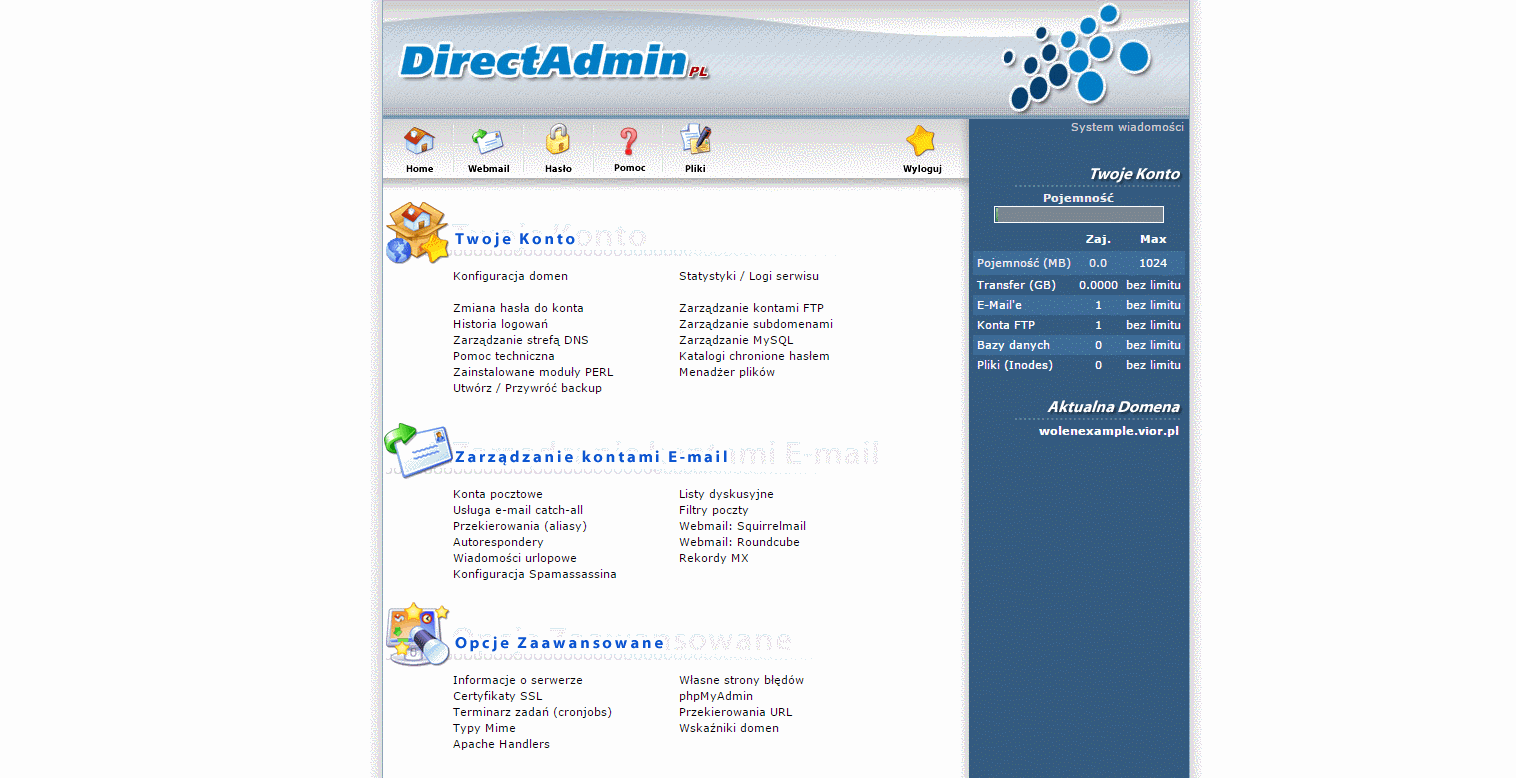
Task: Select domain wolenexample.vior.pl
Action: pyautogui.click(x=1109, y=431)
